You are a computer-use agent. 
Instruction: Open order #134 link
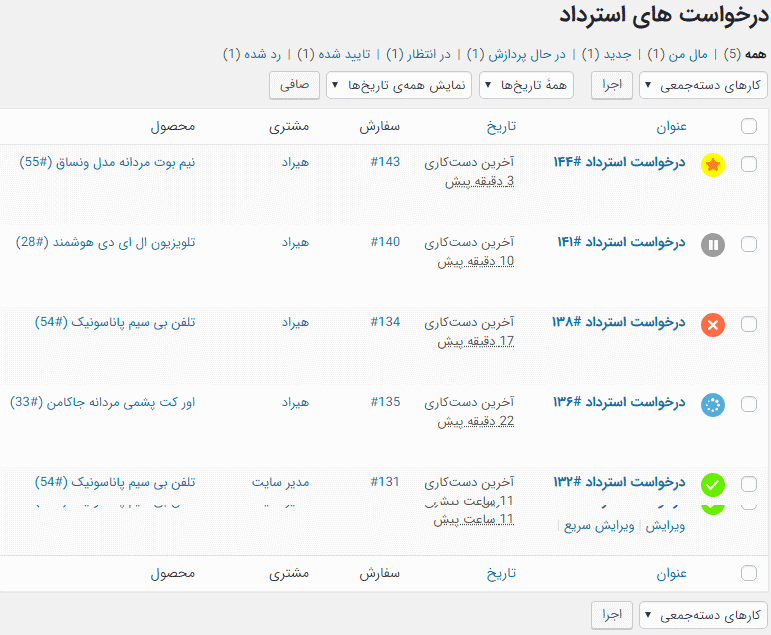pyautogui.click(x=386, y=322)
